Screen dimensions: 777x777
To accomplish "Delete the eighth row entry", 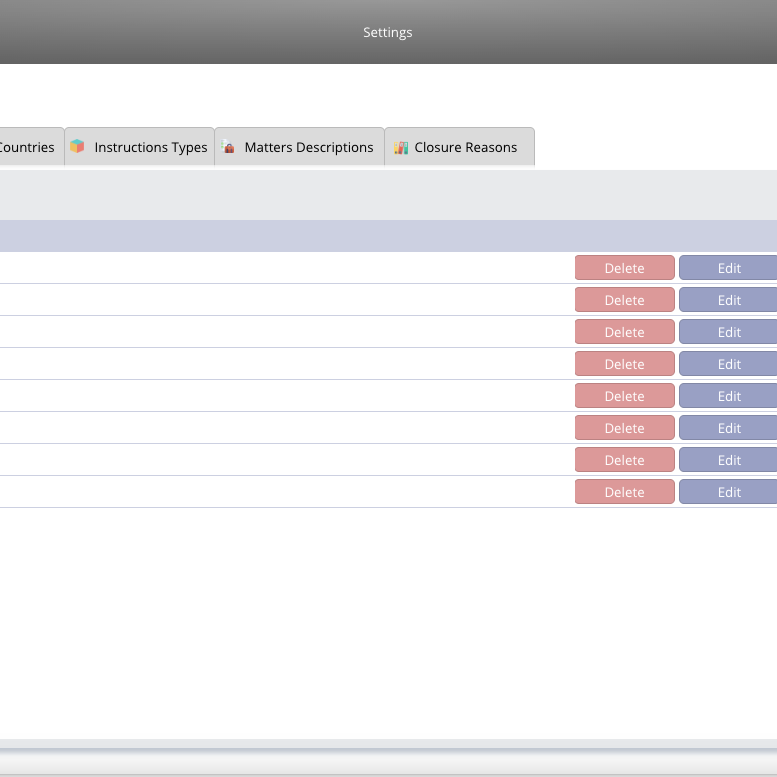I will pyautogui.click(x=624, y=492).
